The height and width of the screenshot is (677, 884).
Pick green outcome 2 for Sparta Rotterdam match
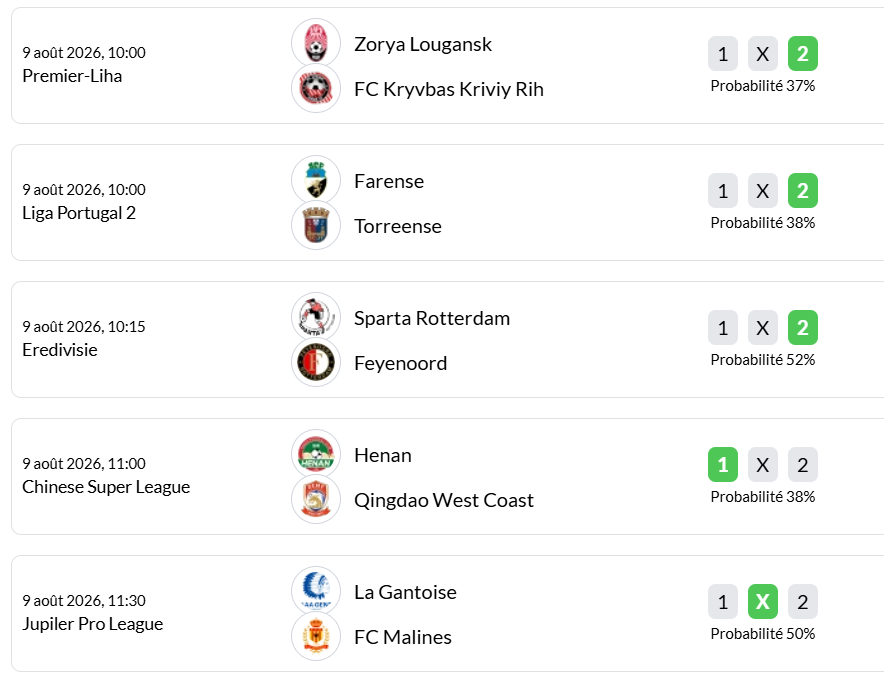[x=803, y=328]
